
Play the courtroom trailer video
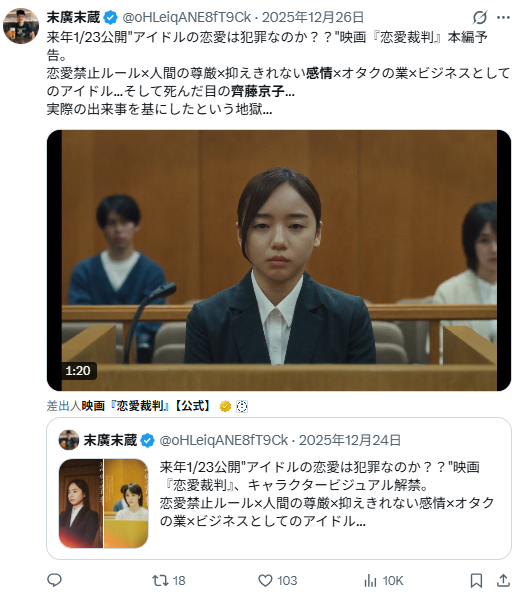(279, 260)
